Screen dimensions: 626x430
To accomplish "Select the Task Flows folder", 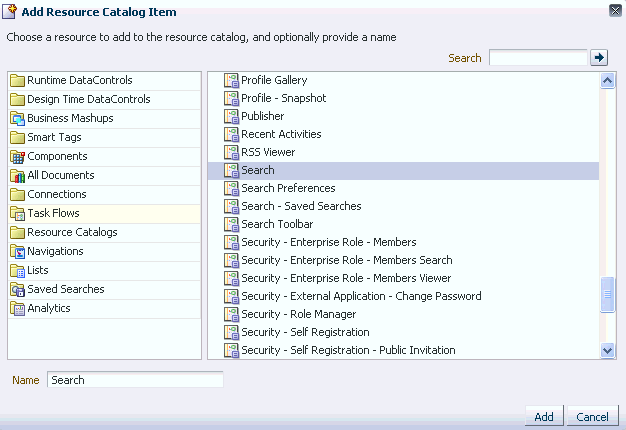I will (x=104, y=214).
